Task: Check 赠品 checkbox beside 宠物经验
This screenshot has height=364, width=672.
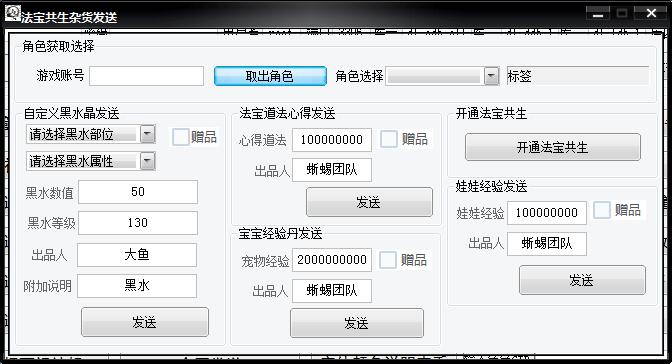Action: pyautogui.click(x=388, y=260)
